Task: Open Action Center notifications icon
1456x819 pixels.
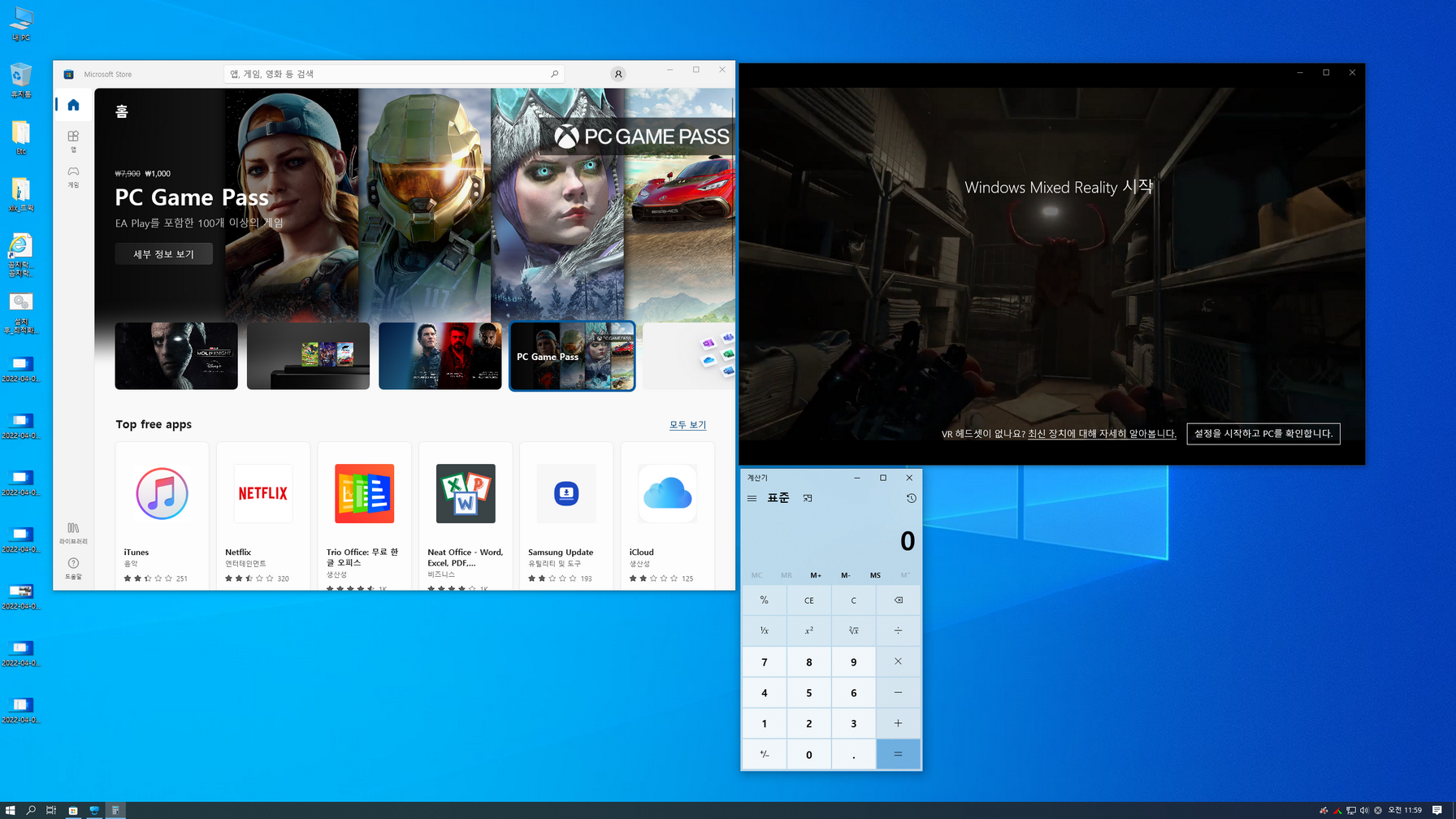Action: (x=1436, y=810)
